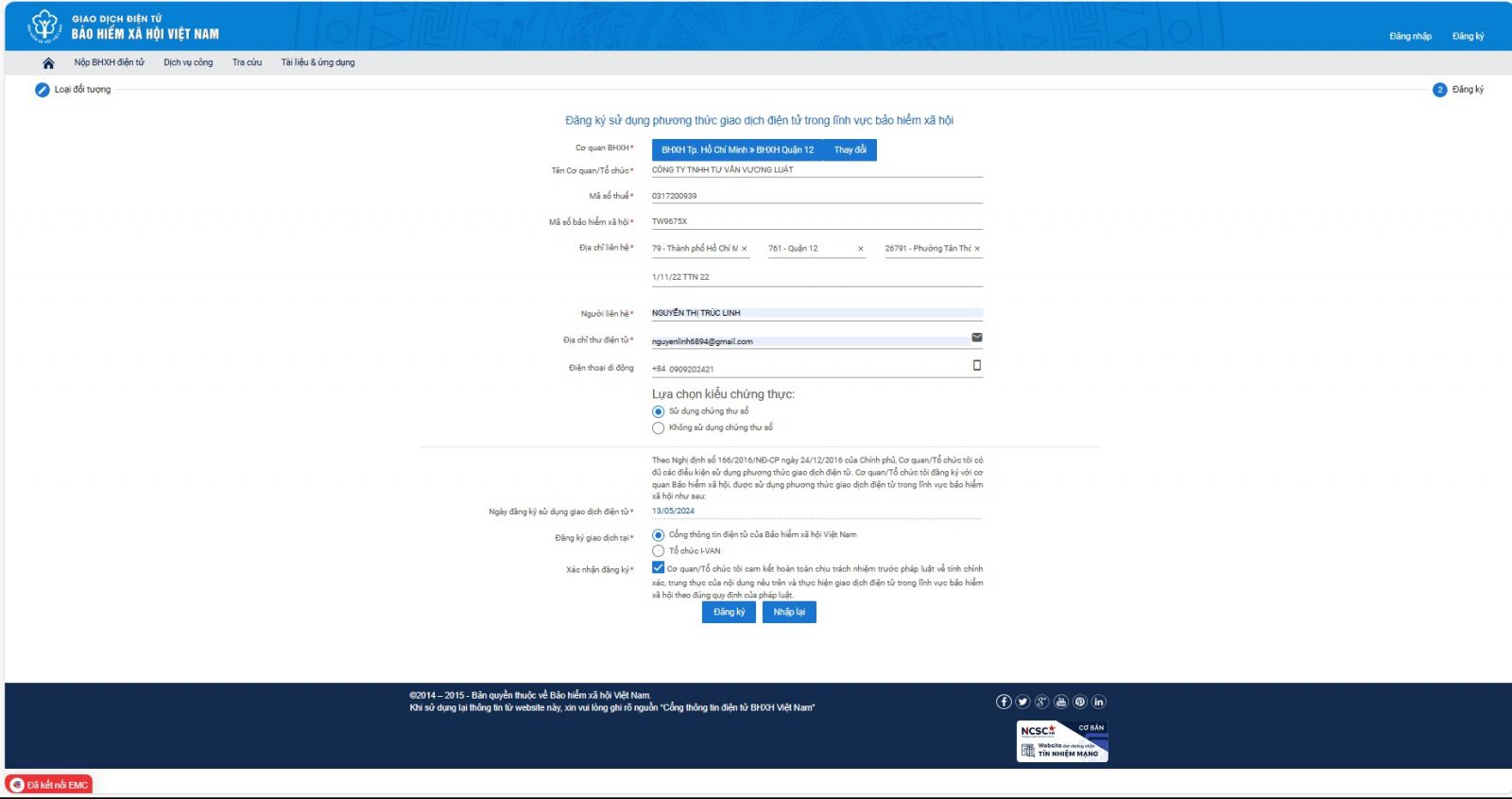Viewport: 1512px width, 799px height.
Task: Open the YouTube icon in footer
Action: [1060, 702]
